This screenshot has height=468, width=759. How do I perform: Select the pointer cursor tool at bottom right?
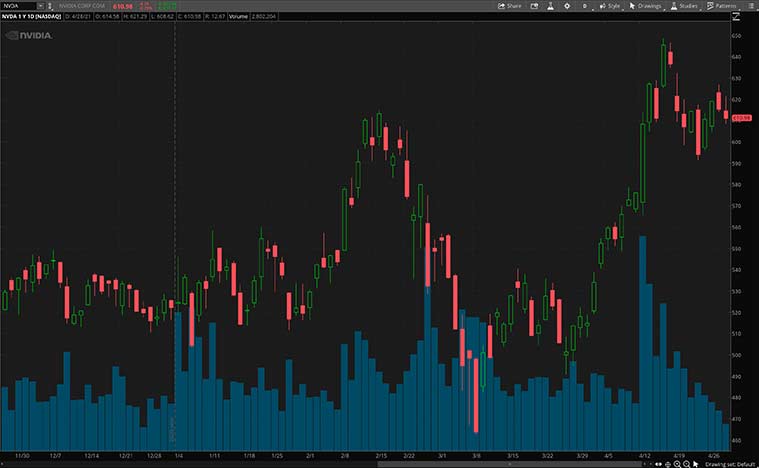click(696, 464)
